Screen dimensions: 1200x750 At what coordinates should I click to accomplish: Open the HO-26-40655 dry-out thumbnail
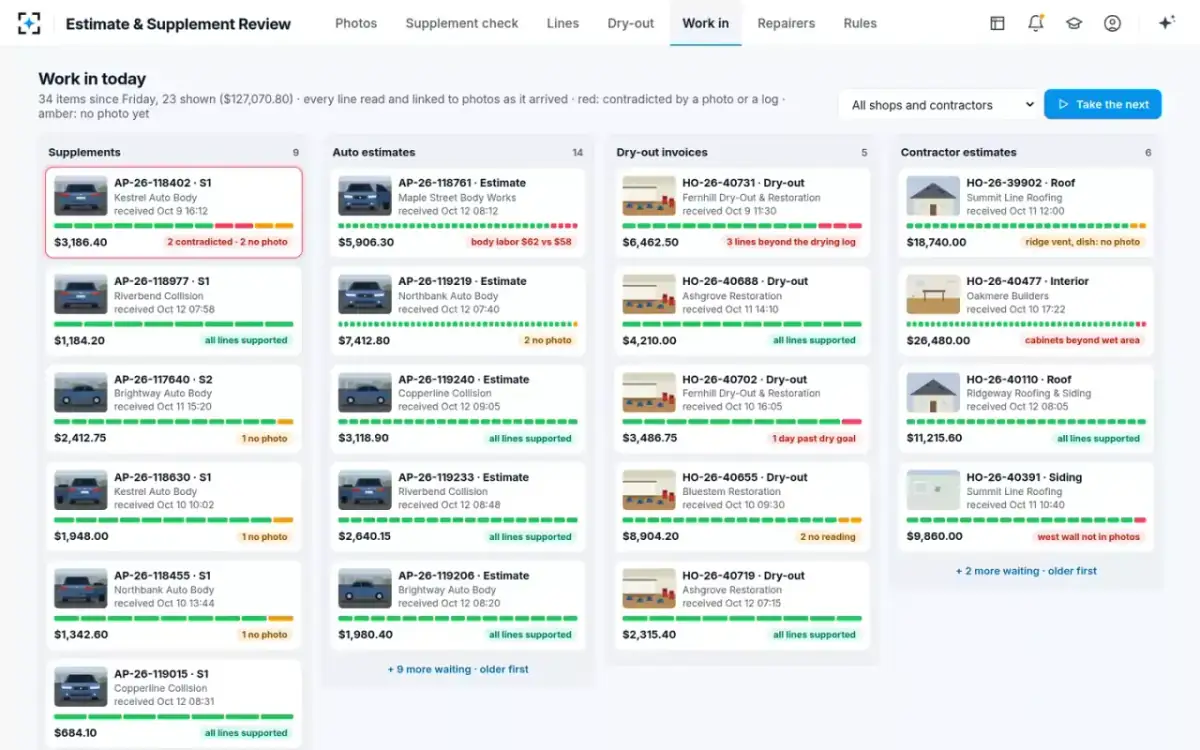point(649,490)
